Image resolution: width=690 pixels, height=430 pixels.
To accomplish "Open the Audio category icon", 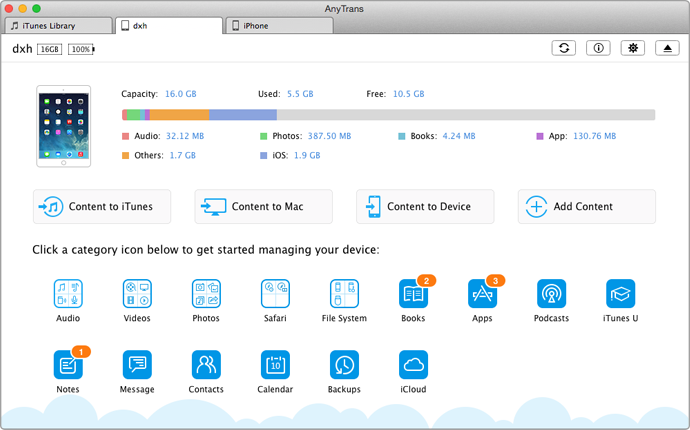I will coord(68,294).
